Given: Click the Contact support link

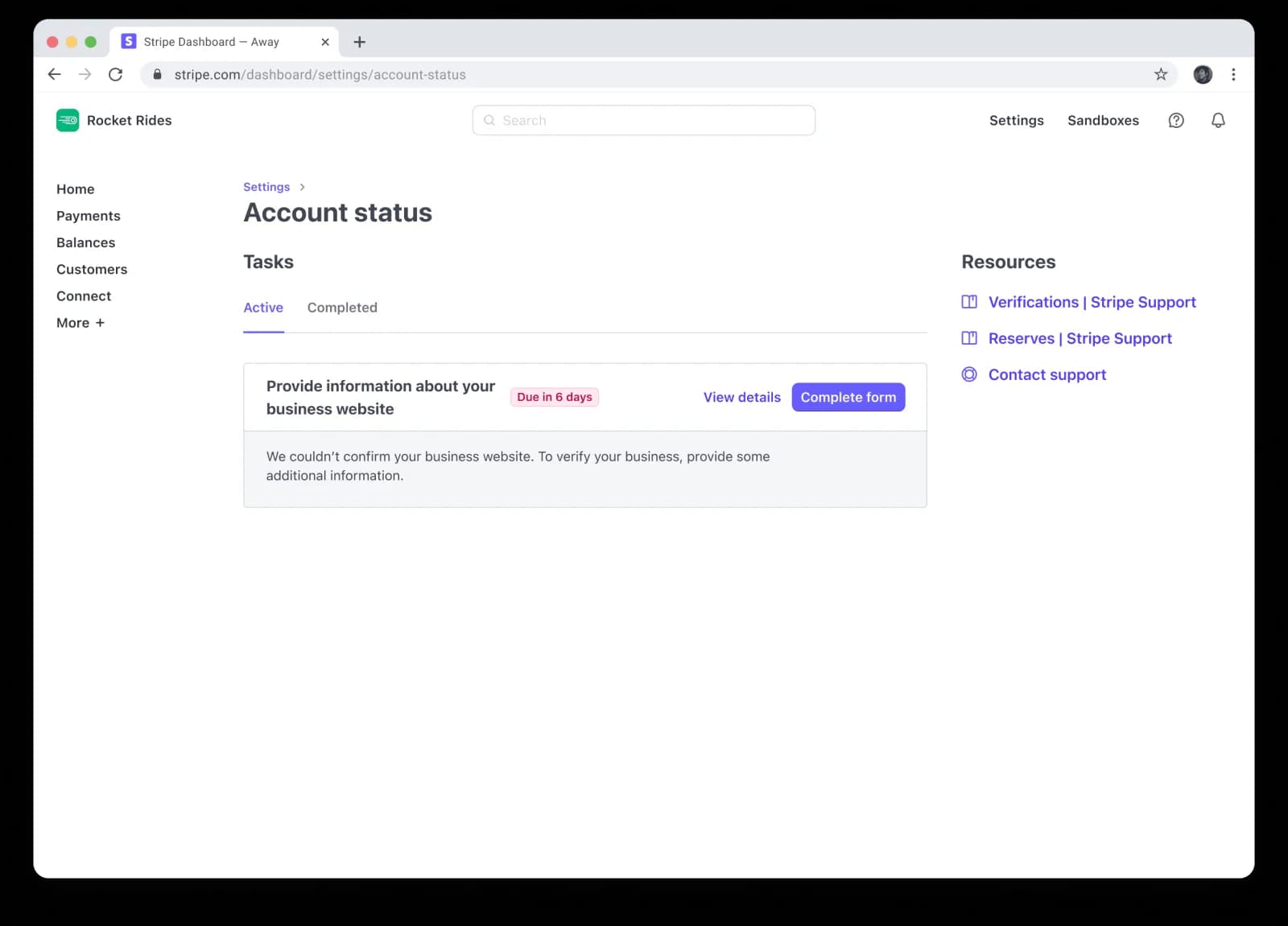Looking at the screenshot, I should (x=1047, y=374).
